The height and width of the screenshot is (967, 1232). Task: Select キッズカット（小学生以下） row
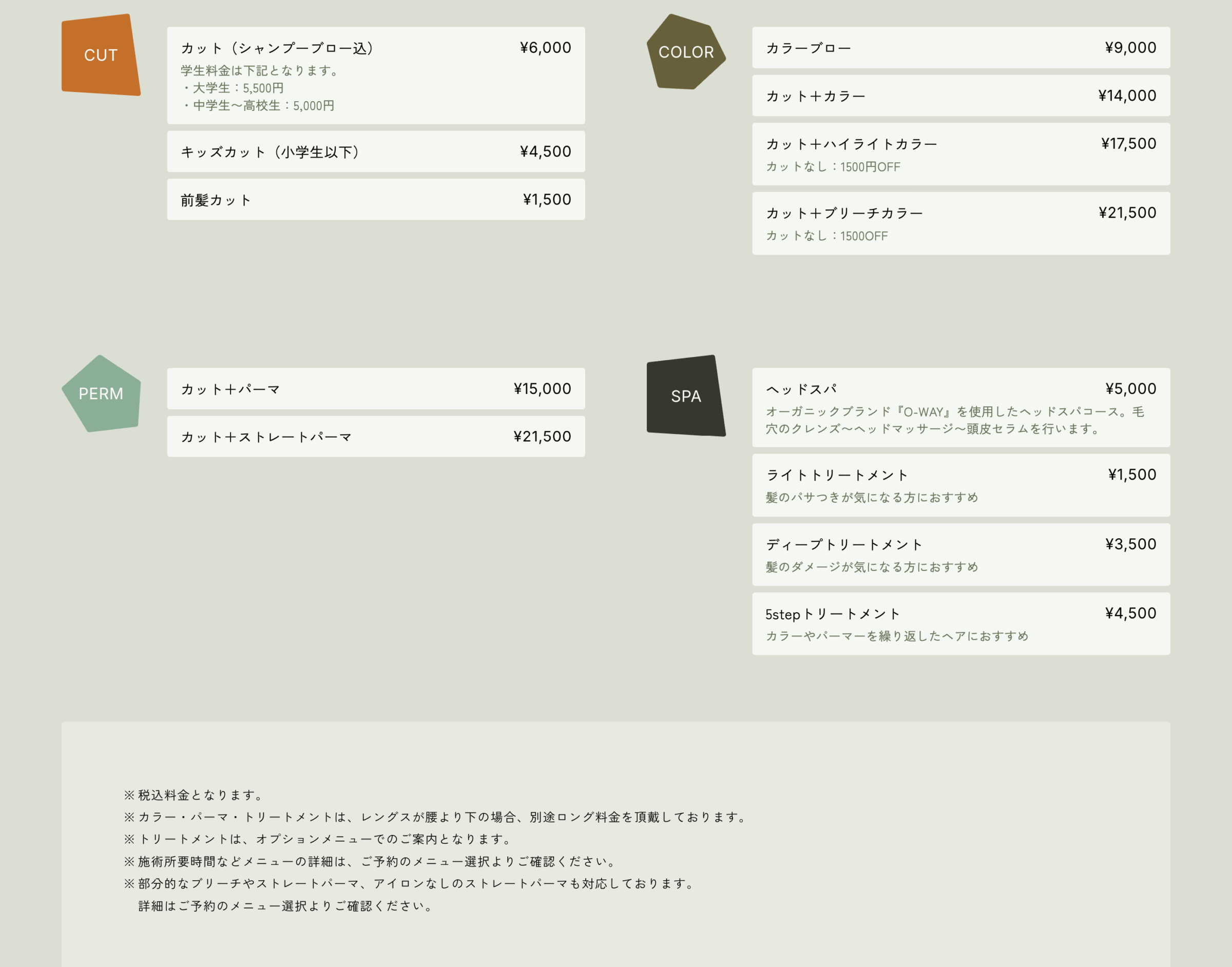376,151
